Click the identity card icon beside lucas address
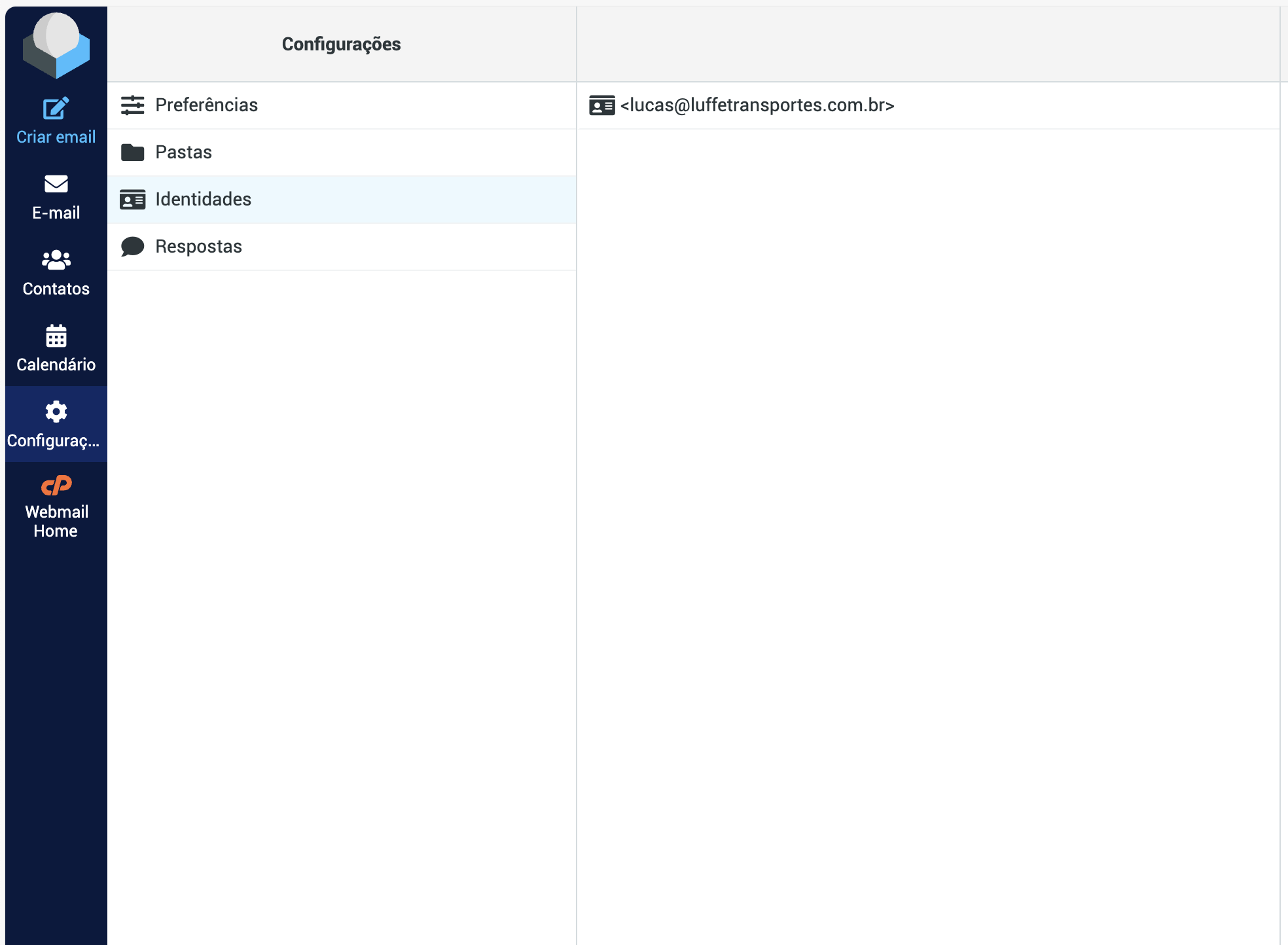Viewport: 1288px width, 945px height. 602,105
